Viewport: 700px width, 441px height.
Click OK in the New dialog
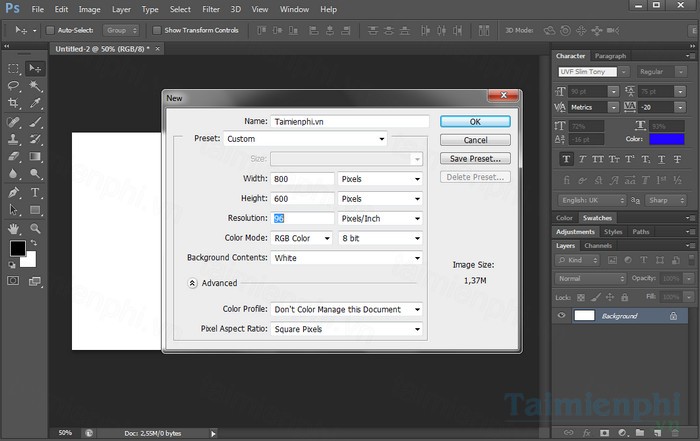point(475,122)
